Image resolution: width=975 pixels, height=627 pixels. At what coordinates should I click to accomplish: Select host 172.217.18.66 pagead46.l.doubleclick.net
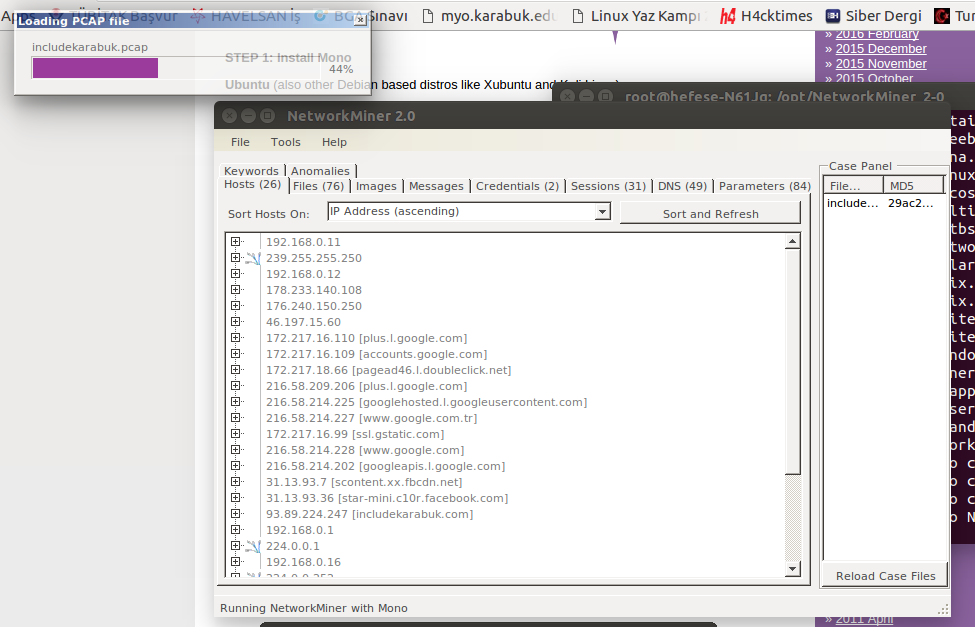(x=389, y=370)
